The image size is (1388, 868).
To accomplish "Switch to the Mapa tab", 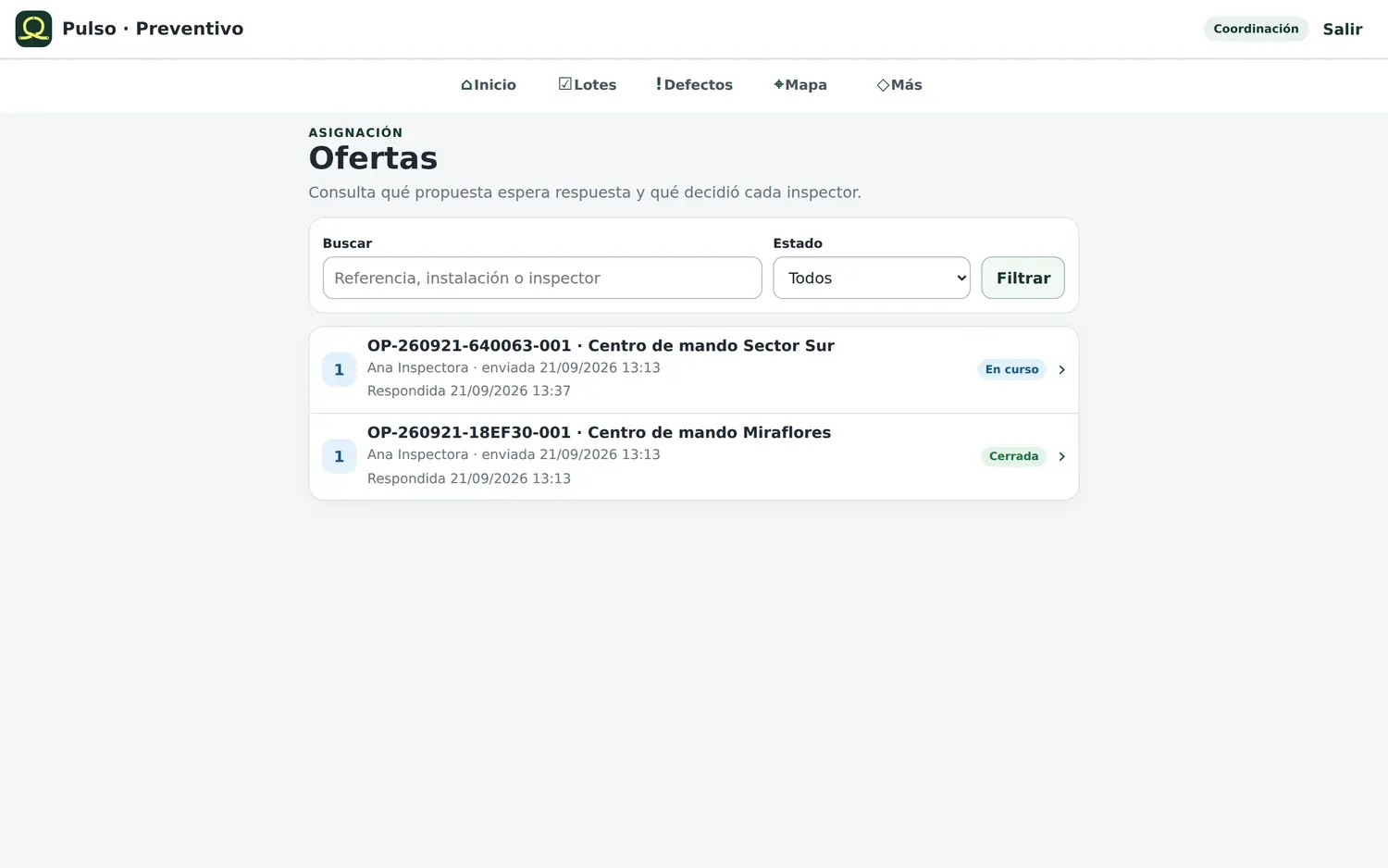I will click(x=800, y=84).
